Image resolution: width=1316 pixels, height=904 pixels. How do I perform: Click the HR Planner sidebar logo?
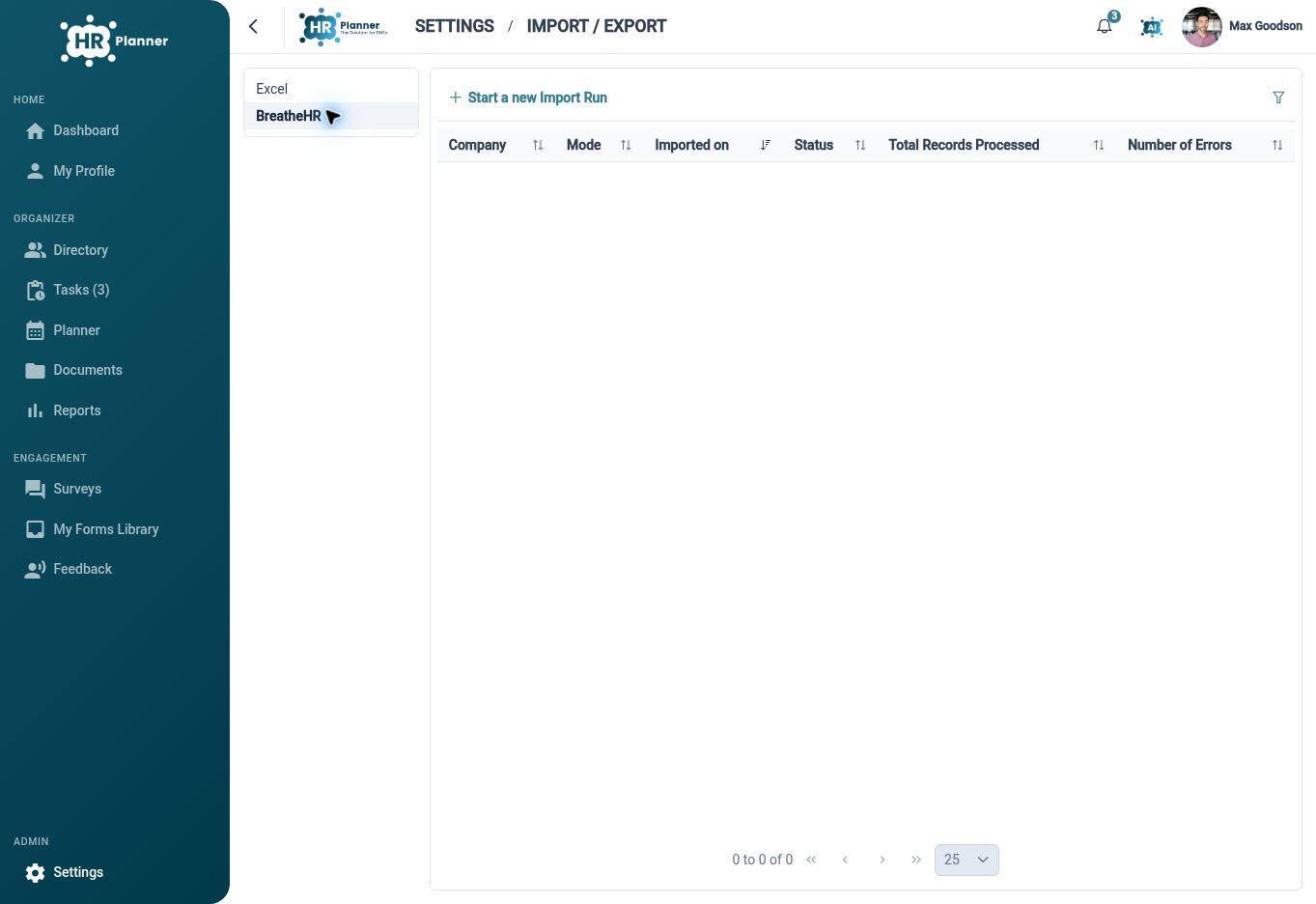(114, 41)
